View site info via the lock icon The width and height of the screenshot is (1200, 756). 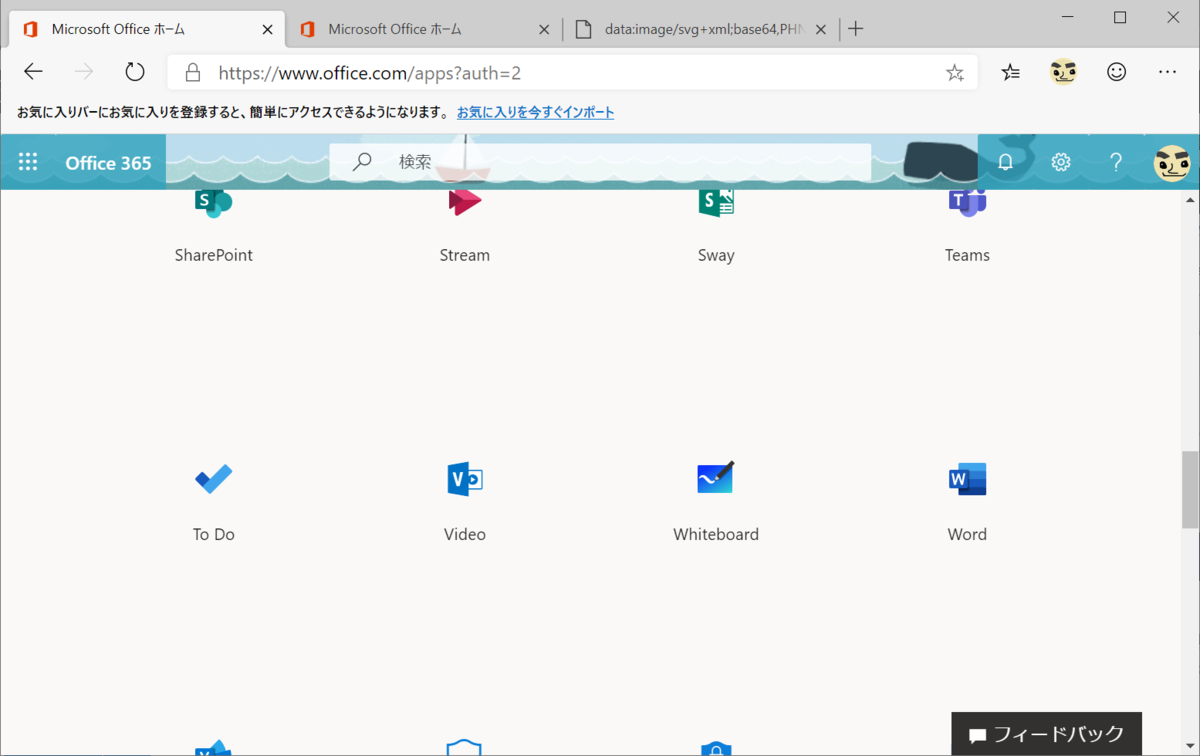[193, 73]
